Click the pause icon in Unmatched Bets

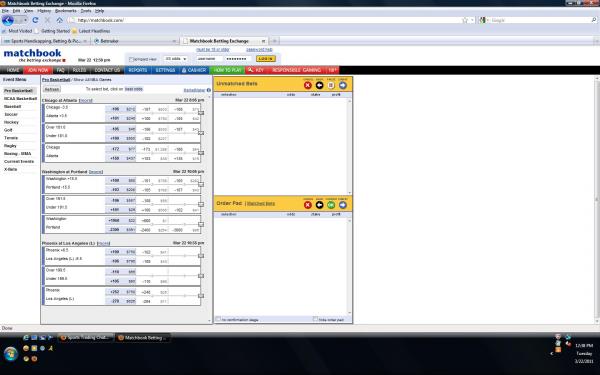point(331,85)
